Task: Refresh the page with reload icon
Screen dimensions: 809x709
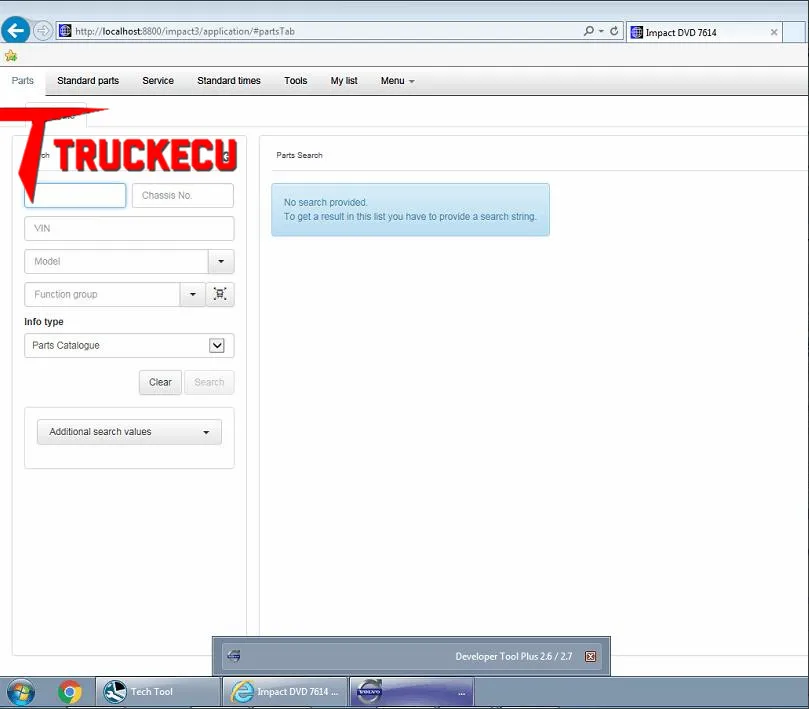Action: coord(614,31)
